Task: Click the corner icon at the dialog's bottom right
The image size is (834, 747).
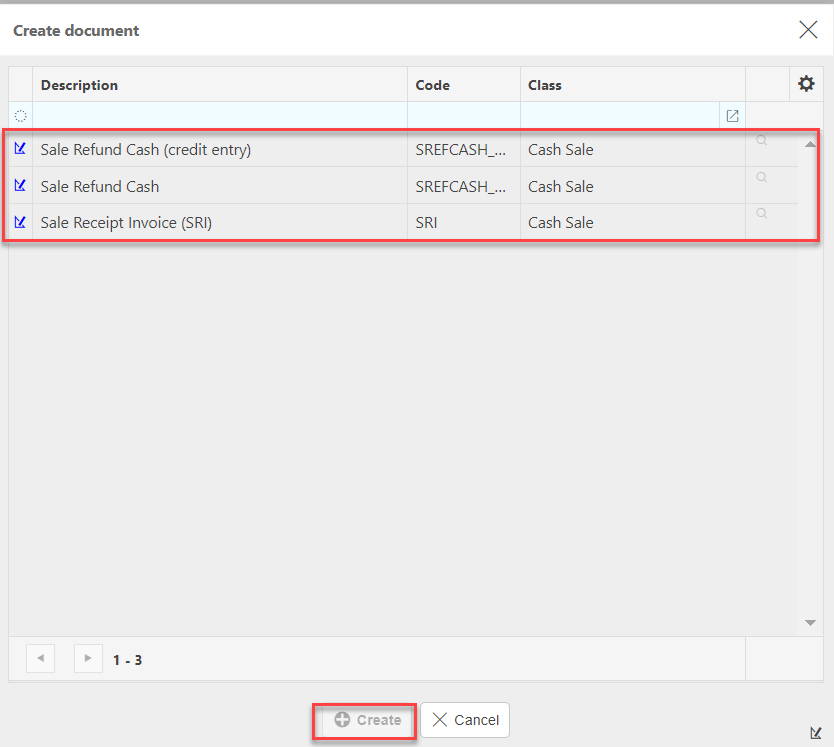Action: click(x=816, y=732)
